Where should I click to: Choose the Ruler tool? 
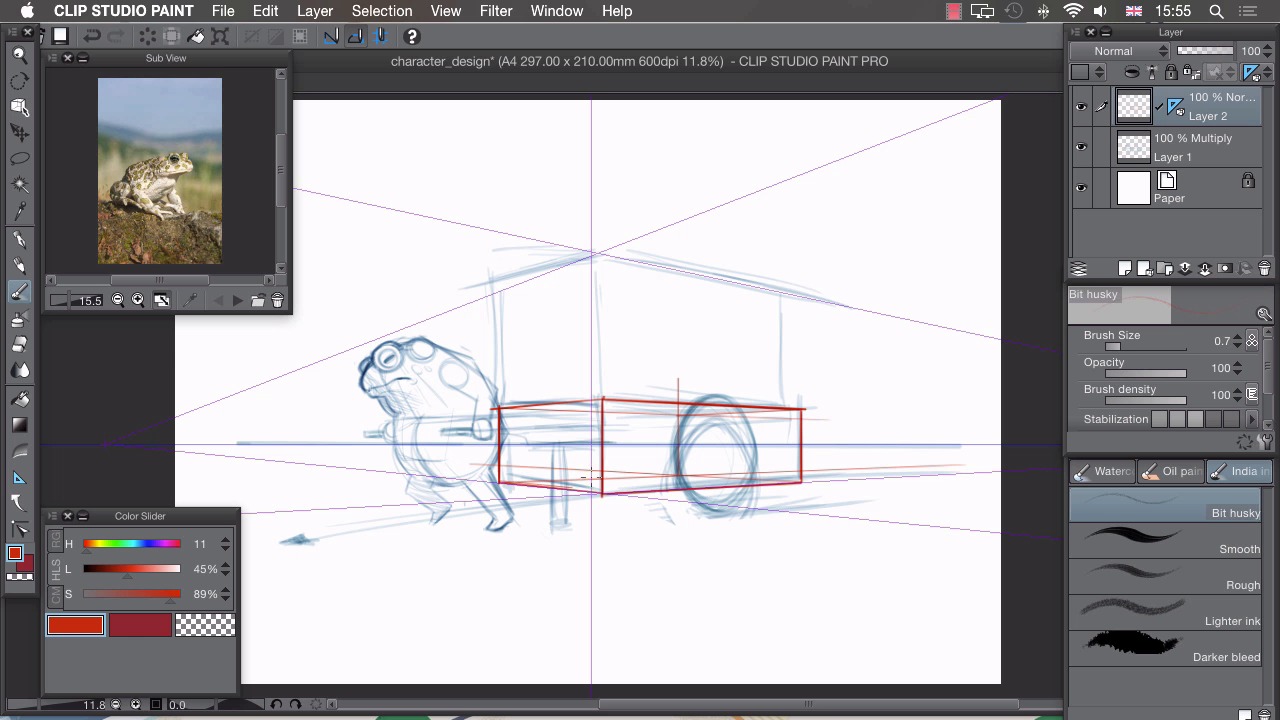coord(19,477)
